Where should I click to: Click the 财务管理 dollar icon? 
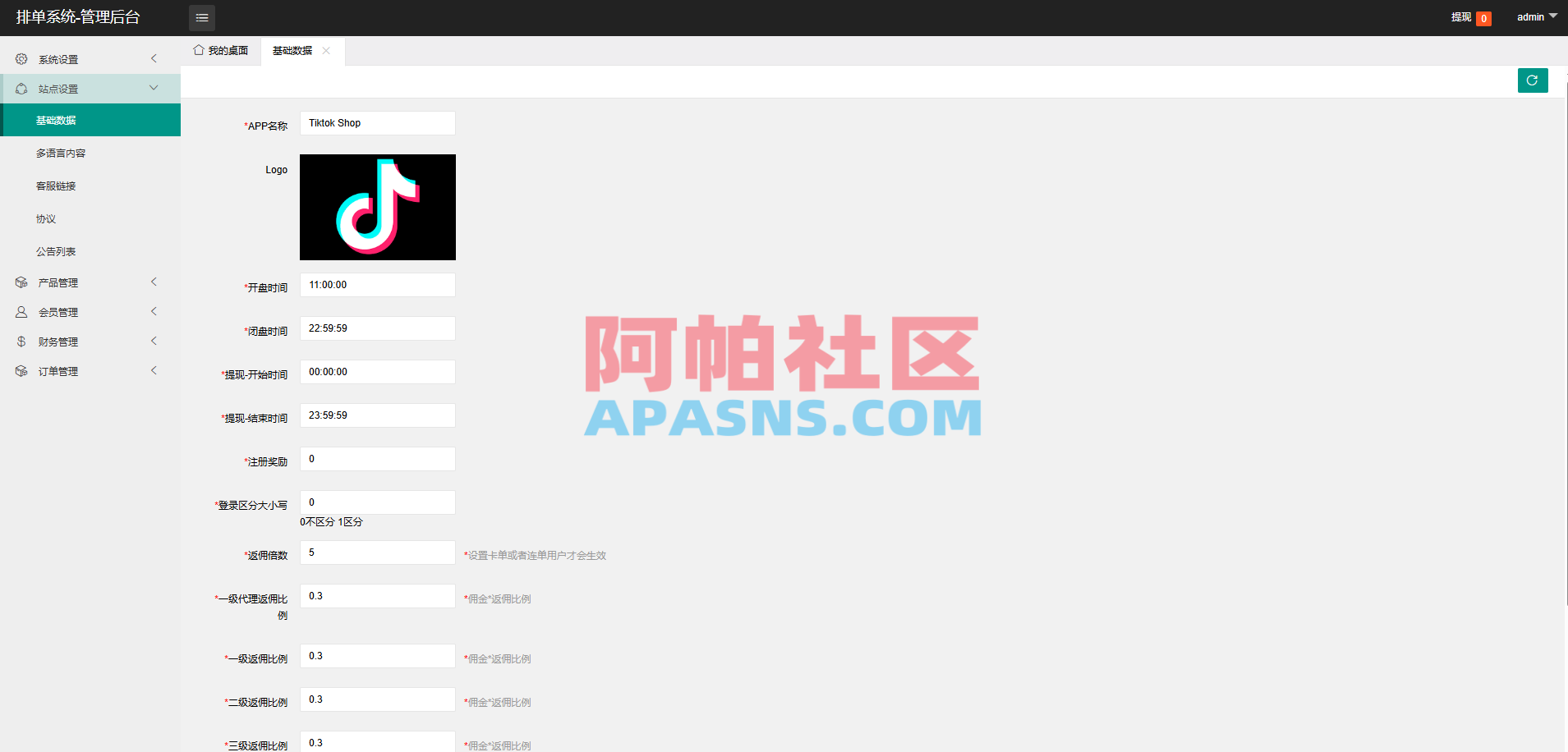point(21,341)
